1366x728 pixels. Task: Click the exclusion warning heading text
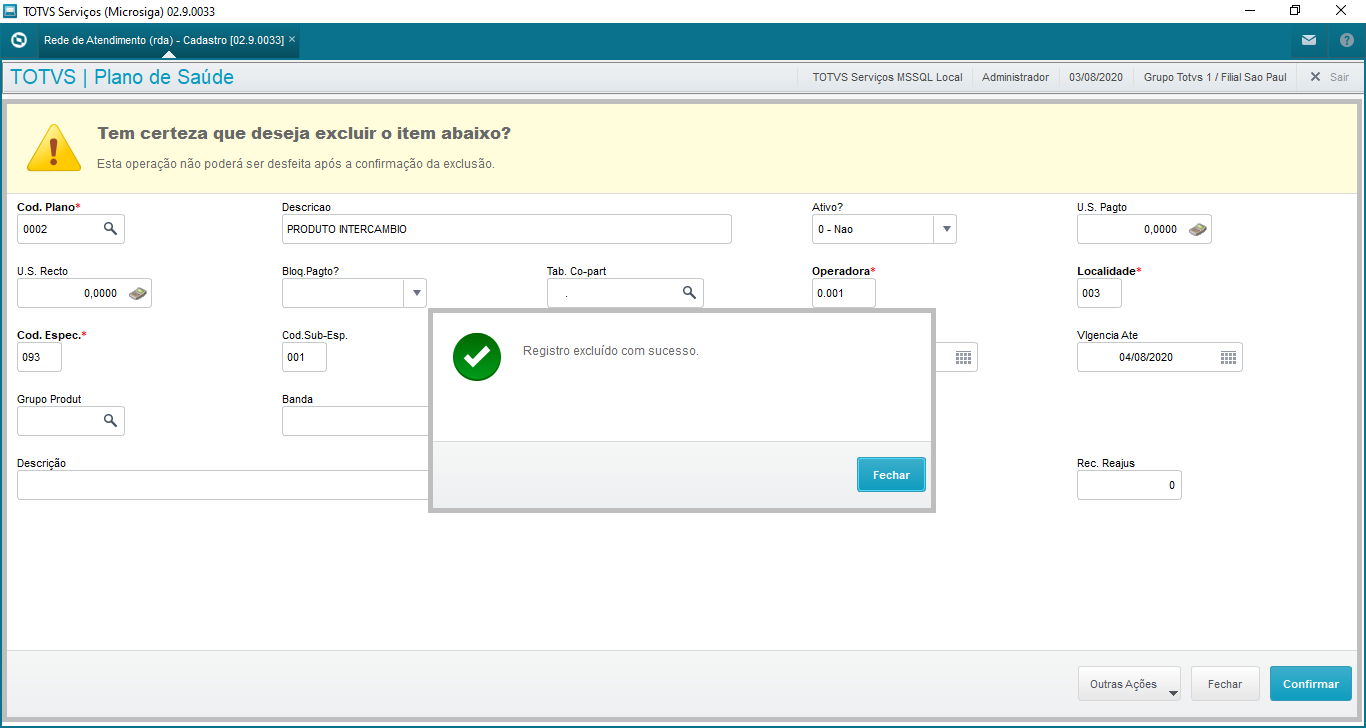(x=304, y=134)
